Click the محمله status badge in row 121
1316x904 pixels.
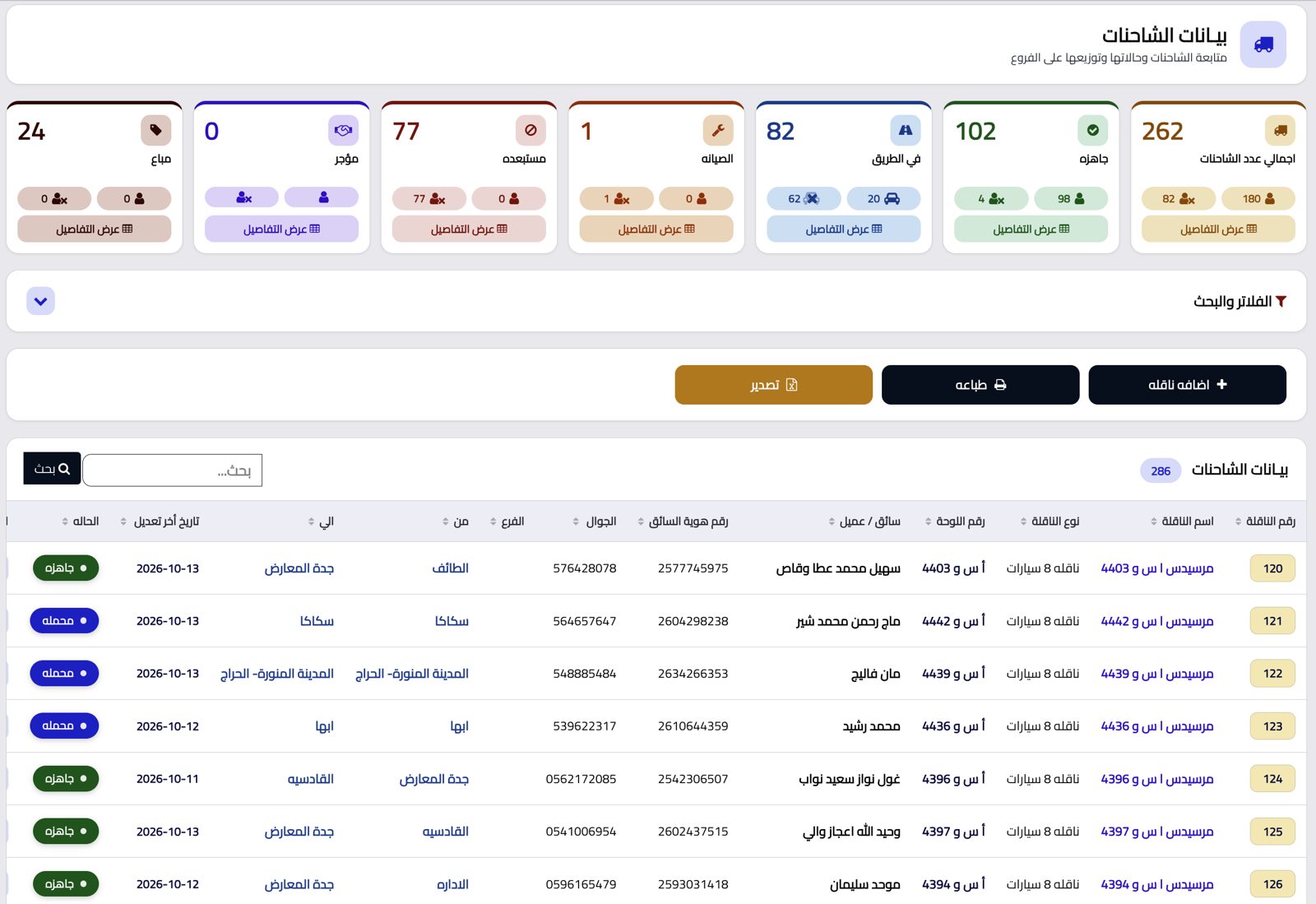64,620
